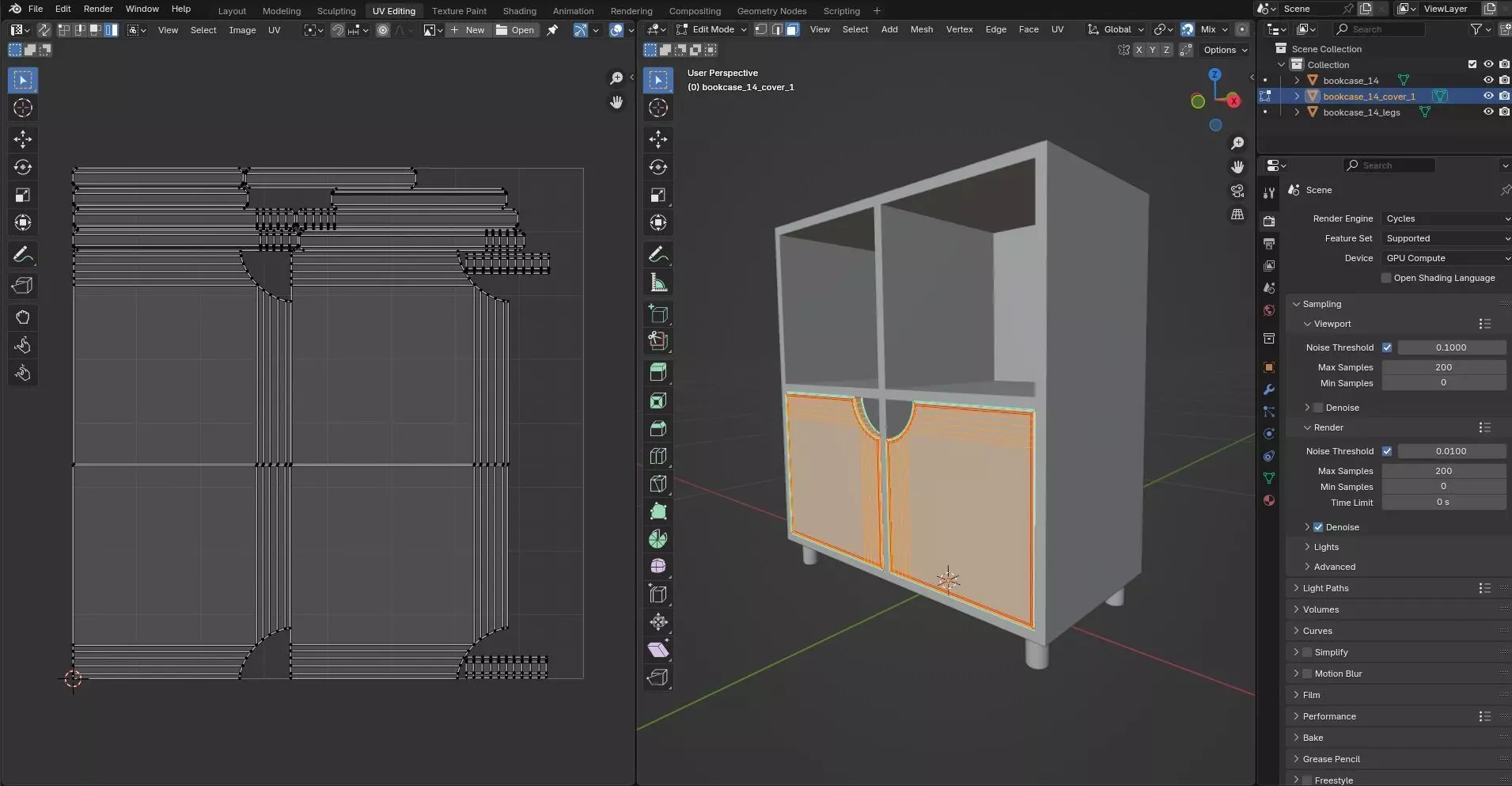Disable Render Denoise checkbox
This screenshot has height=786, width=1512.
pos(1318,527)
